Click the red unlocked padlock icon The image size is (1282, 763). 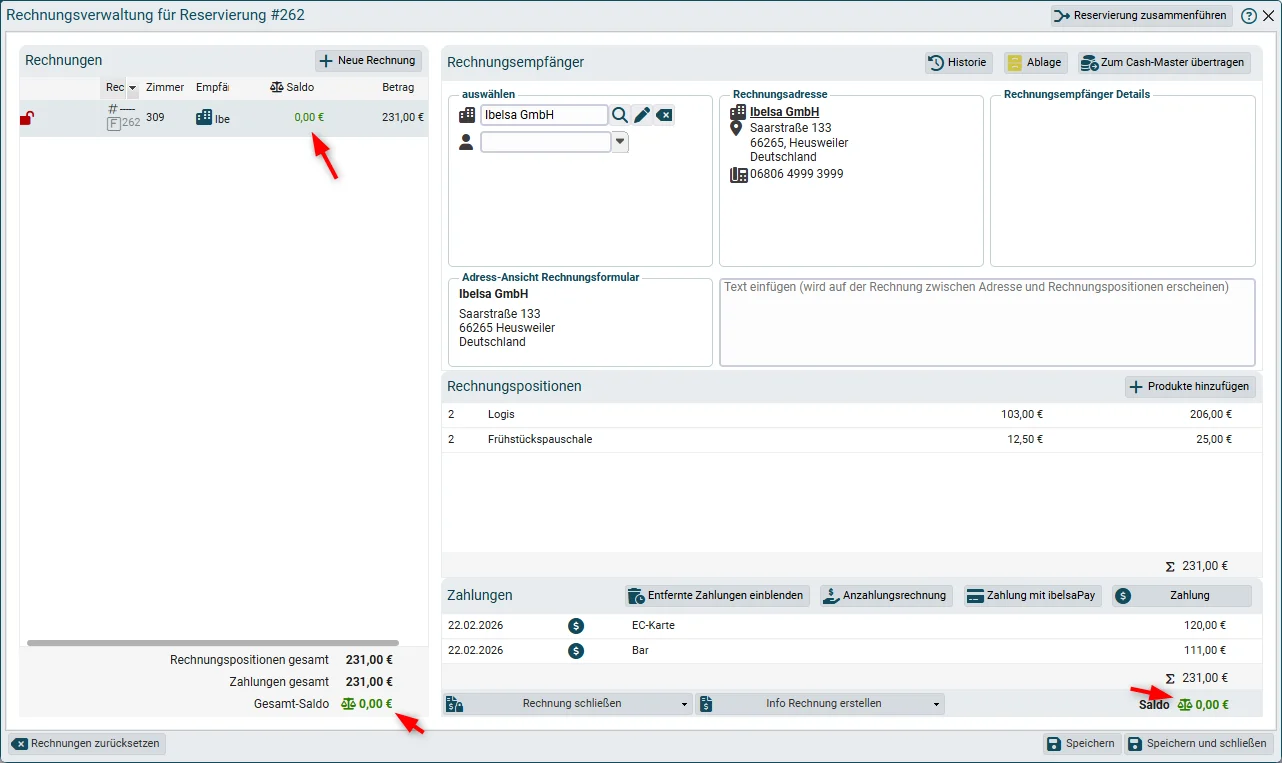coord(27,118)
